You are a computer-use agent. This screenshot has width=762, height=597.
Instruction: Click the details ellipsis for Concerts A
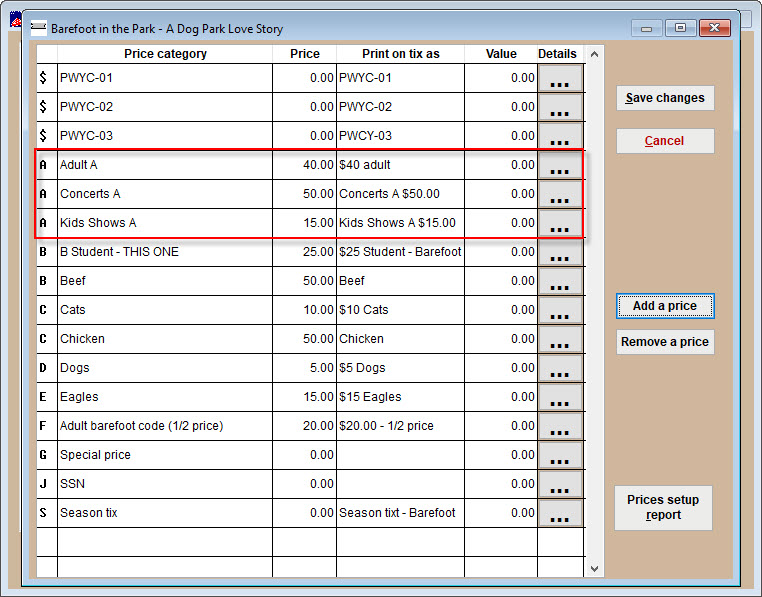point(559,195)
